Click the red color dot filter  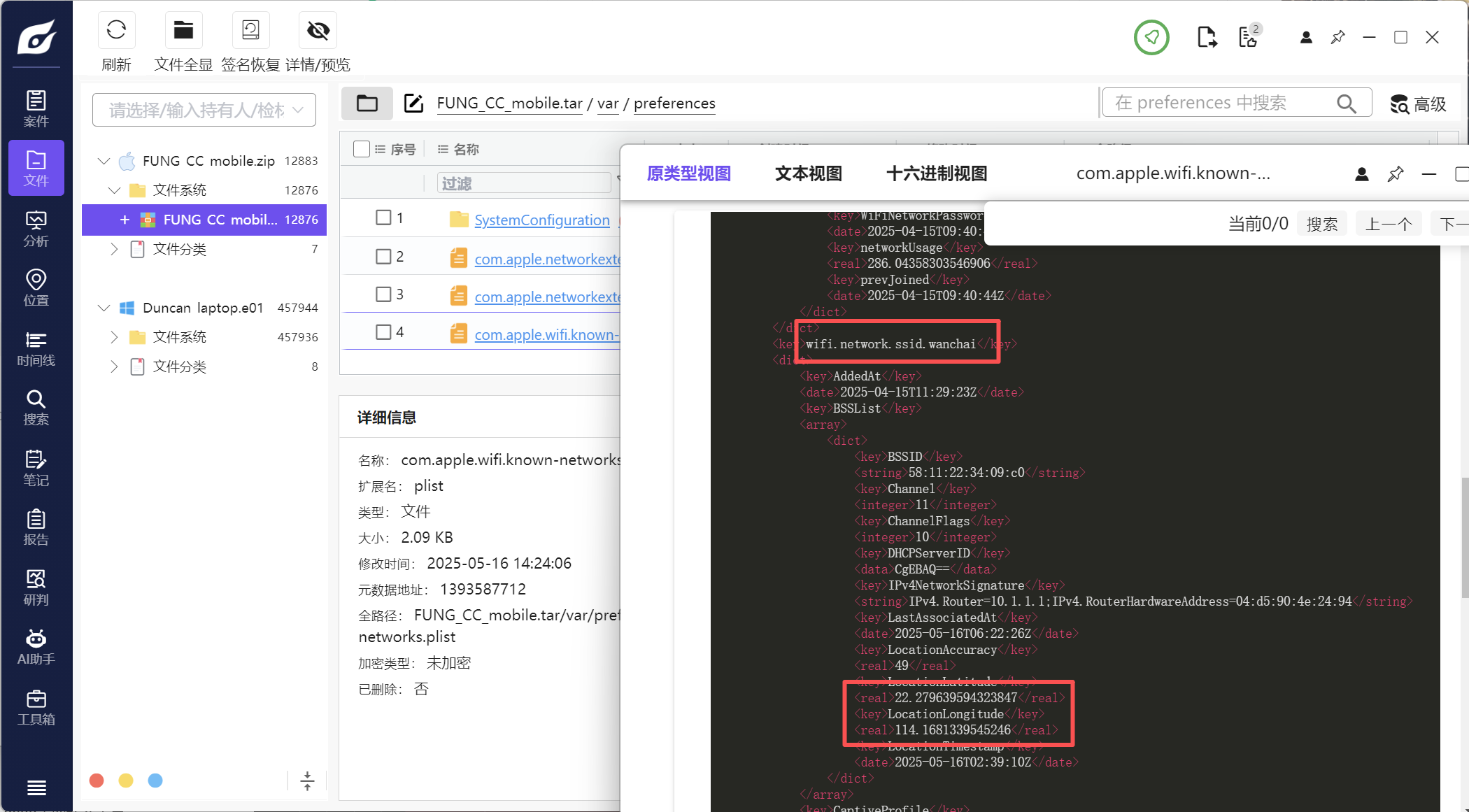click(97, 781)
